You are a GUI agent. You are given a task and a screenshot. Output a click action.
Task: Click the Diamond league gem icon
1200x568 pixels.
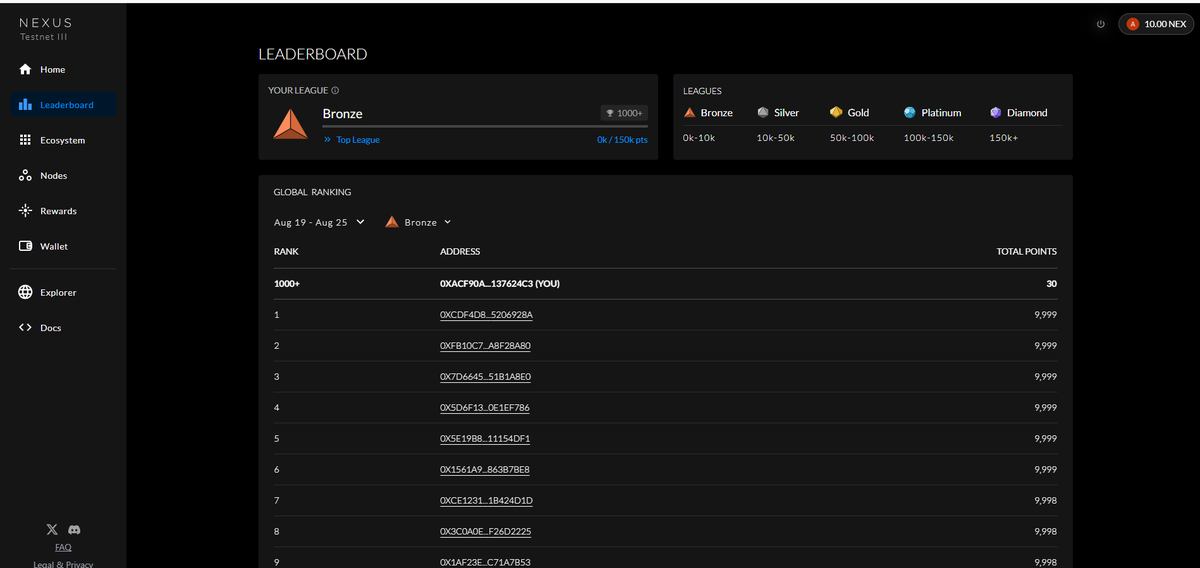pyautogui.click(x=995, y=113)
